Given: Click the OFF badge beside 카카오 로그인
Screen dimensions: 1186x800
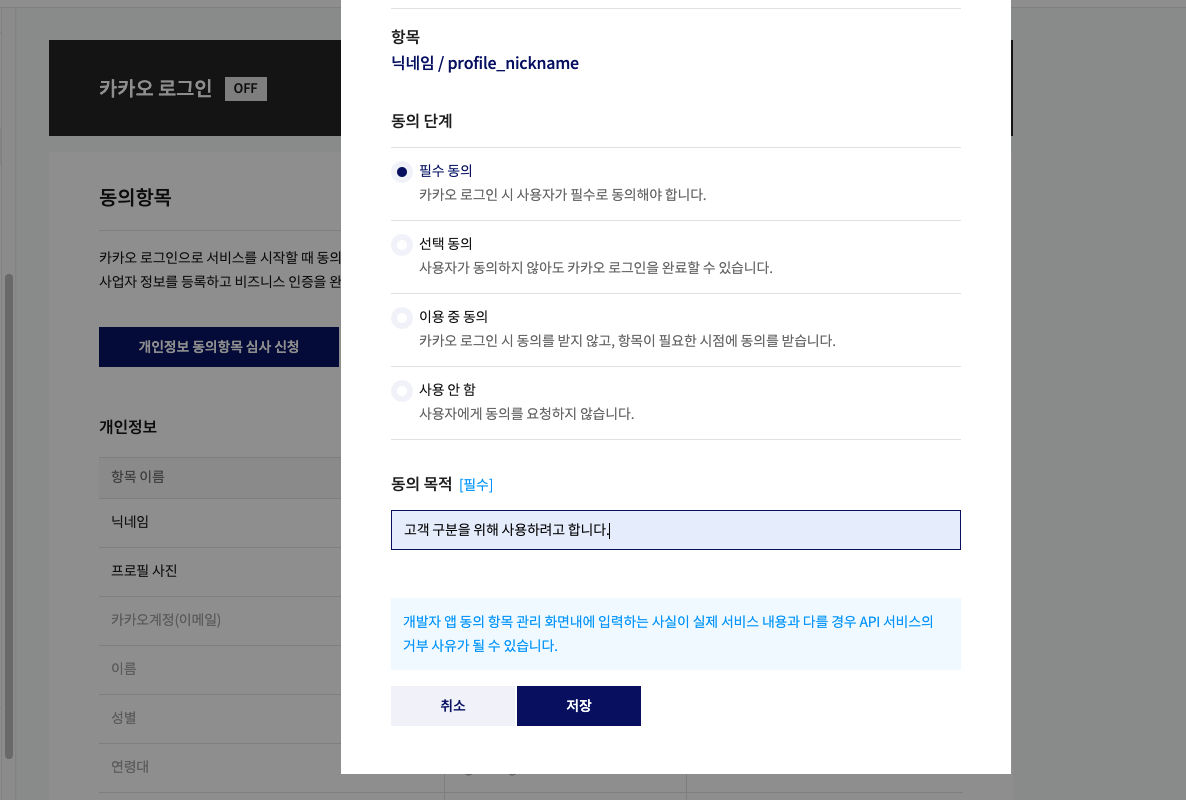Looking at the screenshot, I should [246, 88].
